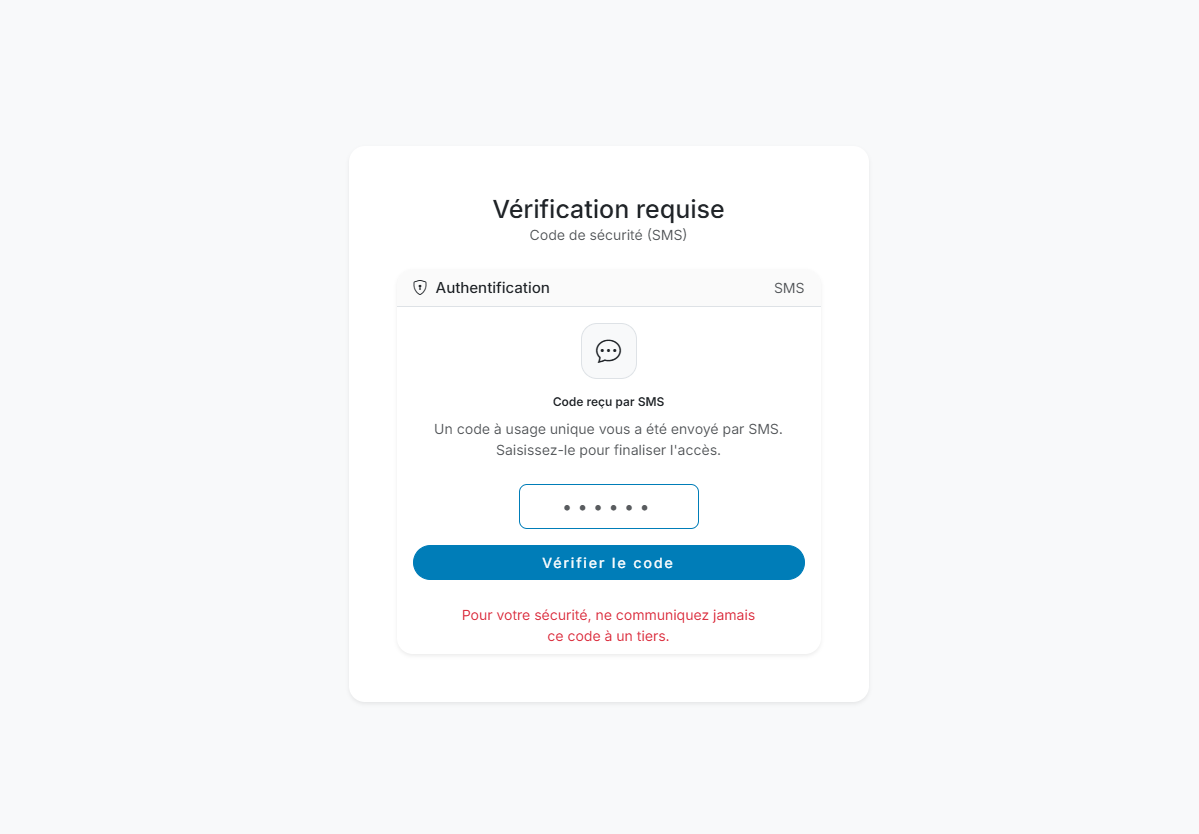
Task: Select the 'Authentification' header tab
Action: [492, 287]
